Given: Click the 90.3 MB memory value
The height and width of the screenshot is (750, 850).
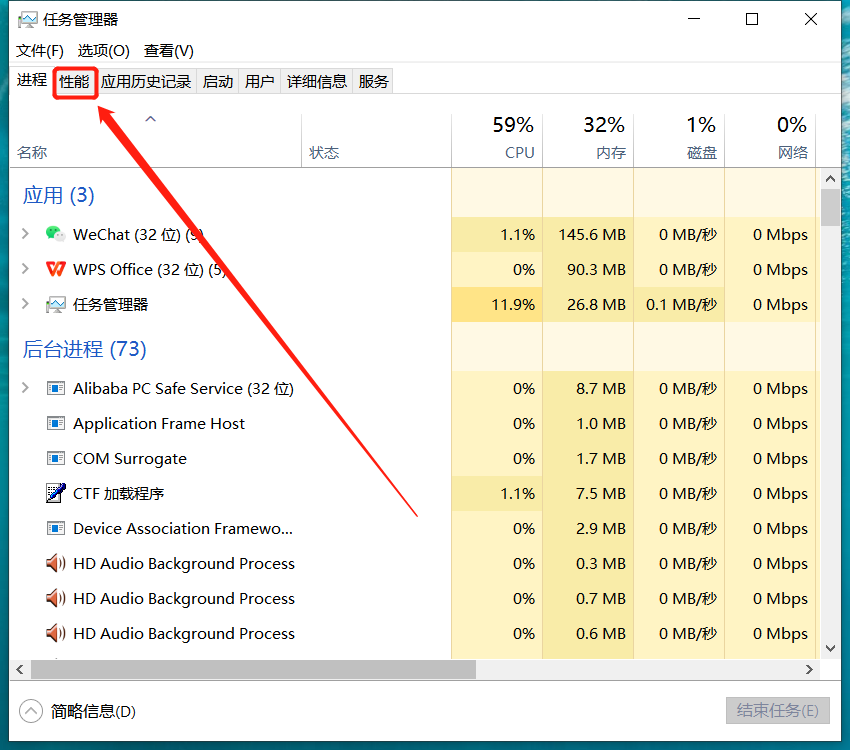Looking at the screenshot, I should coord(596,269).
